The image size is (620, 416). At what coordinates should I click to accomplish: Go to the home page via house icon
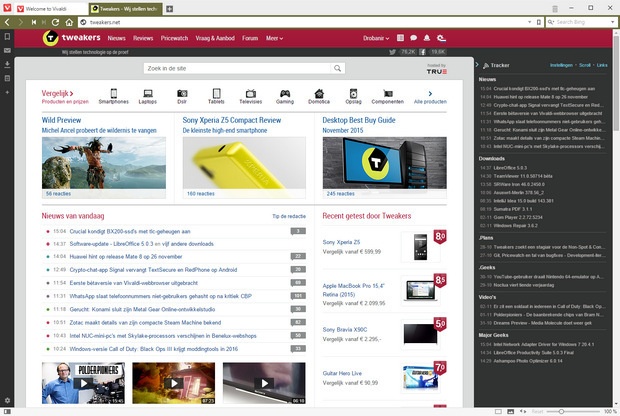pyautogui.click(x=69, y=22)
